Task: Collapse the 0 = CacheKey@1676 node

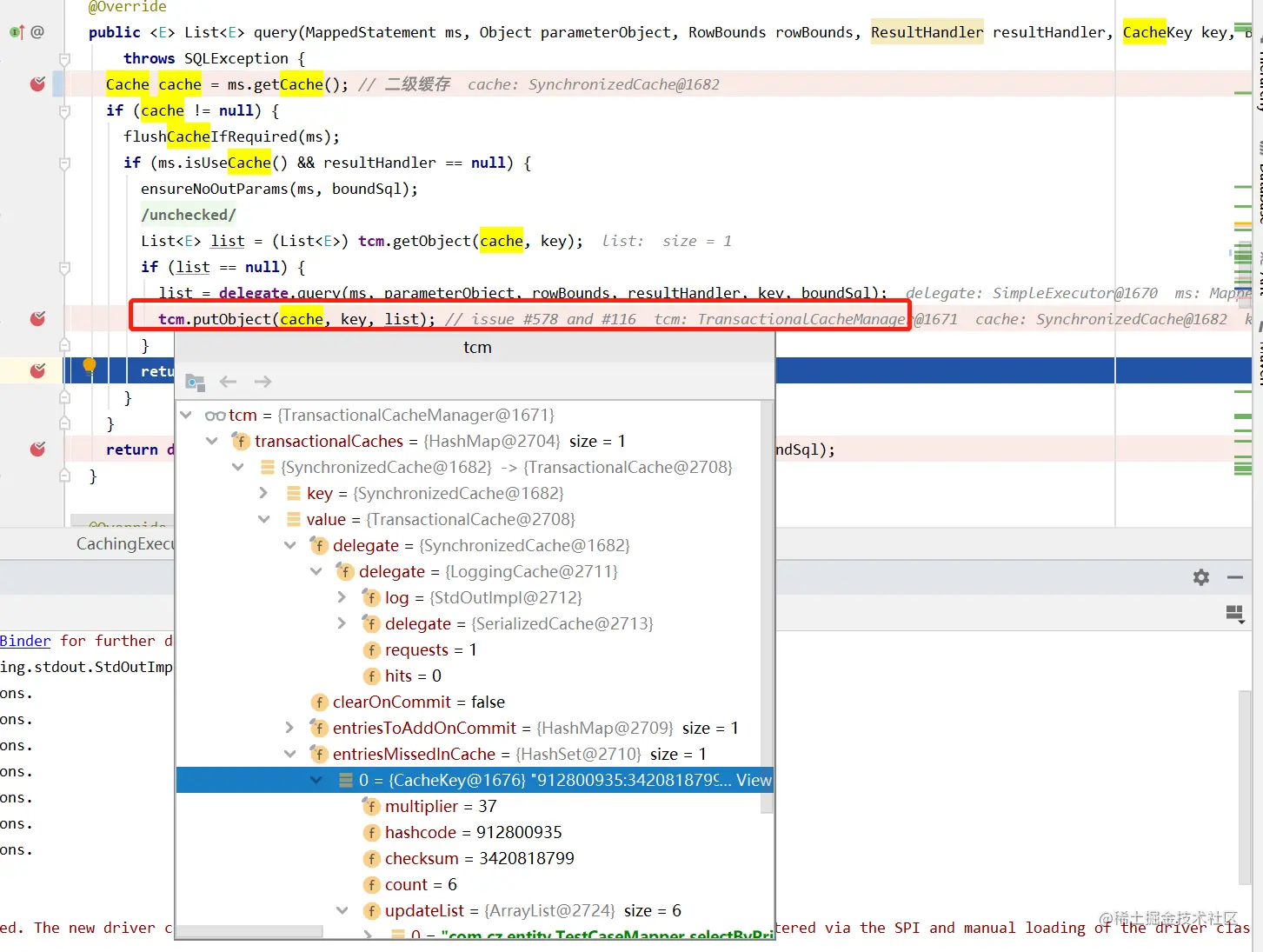Action: [x=316, y=781]
